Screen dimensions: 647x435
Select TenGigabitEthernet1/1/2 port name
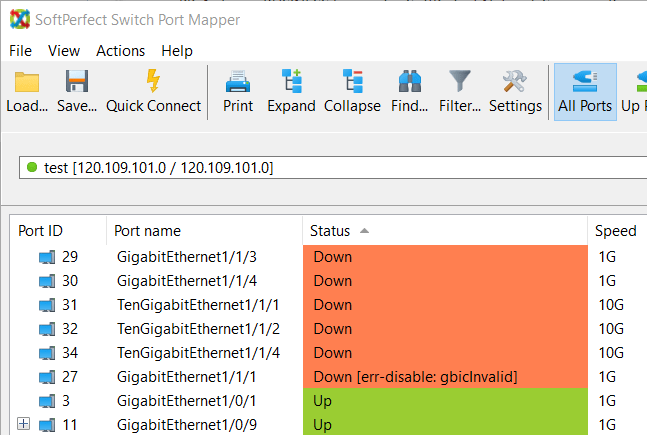click(x=198, y=329)
